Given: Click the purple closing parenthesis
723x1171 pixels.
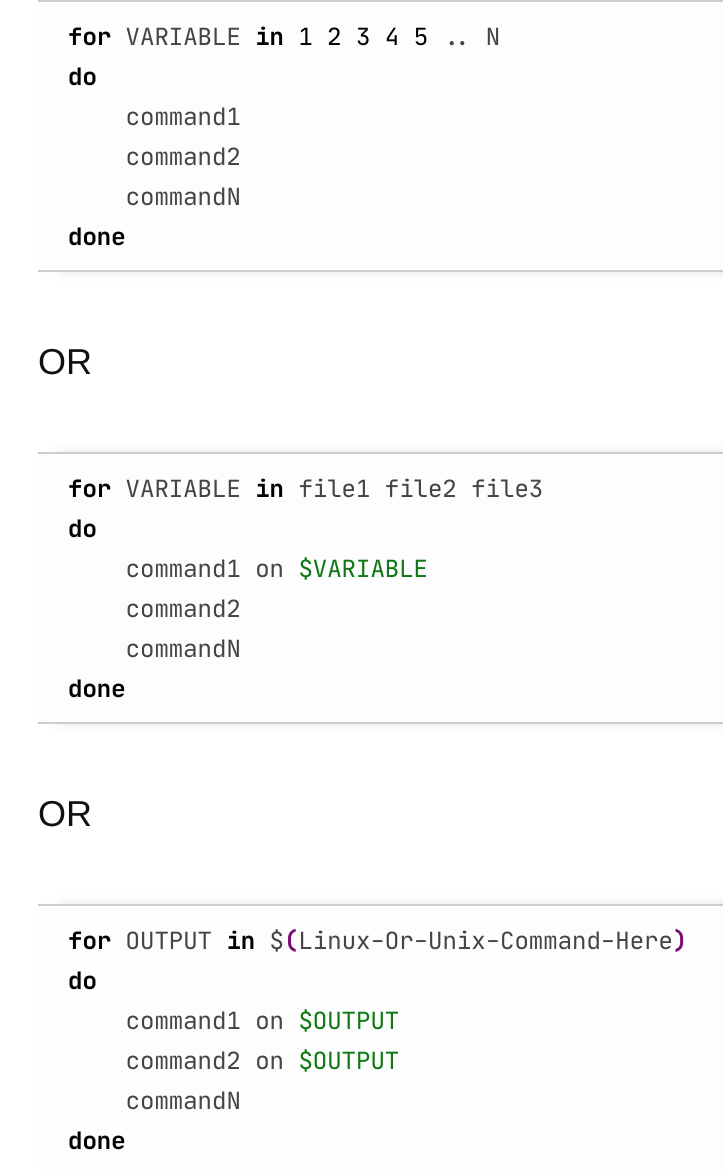Looking at the screenshot, I should 679,940.
